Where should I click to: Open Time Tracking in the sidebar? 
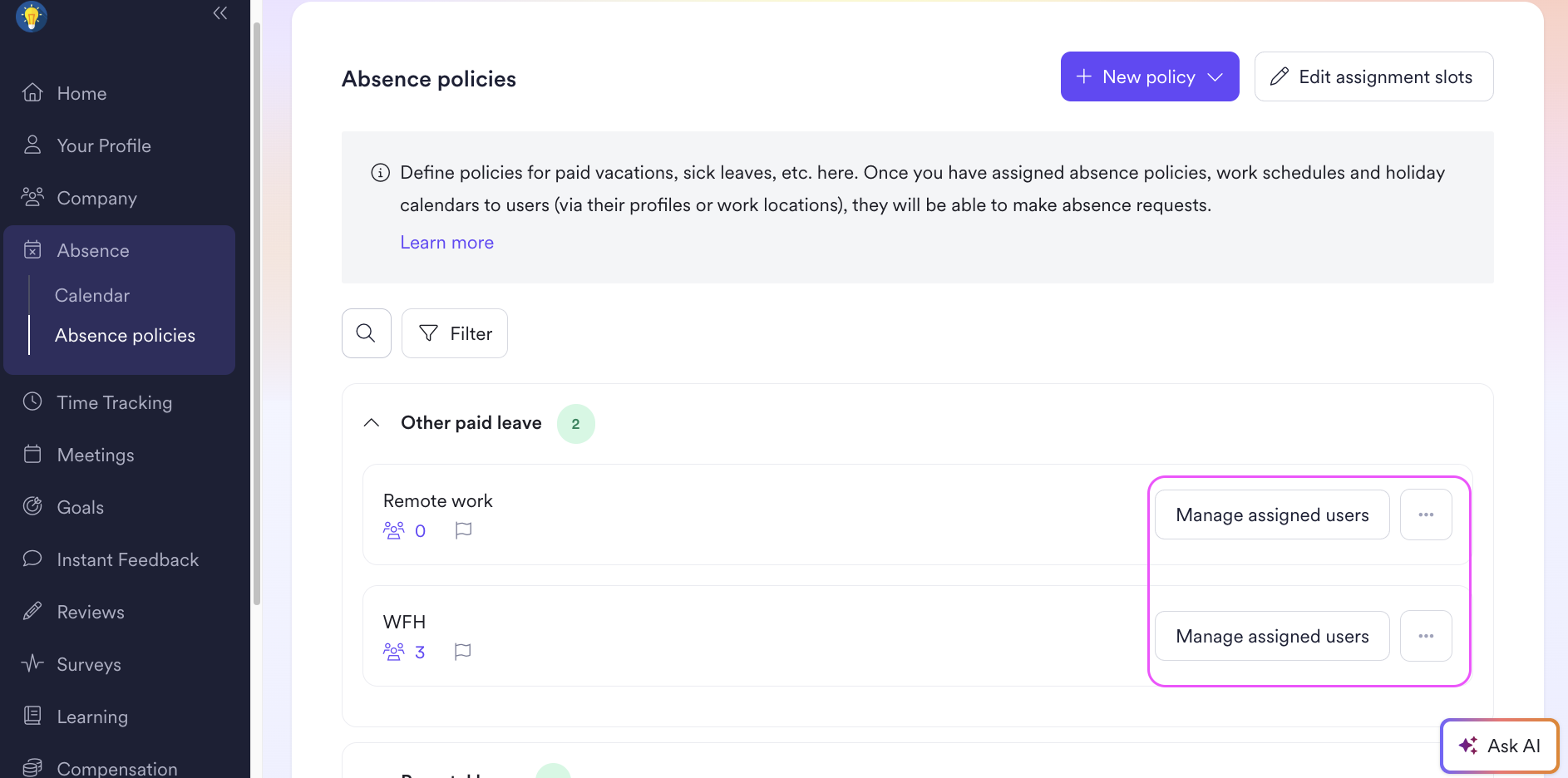point(115,402)
